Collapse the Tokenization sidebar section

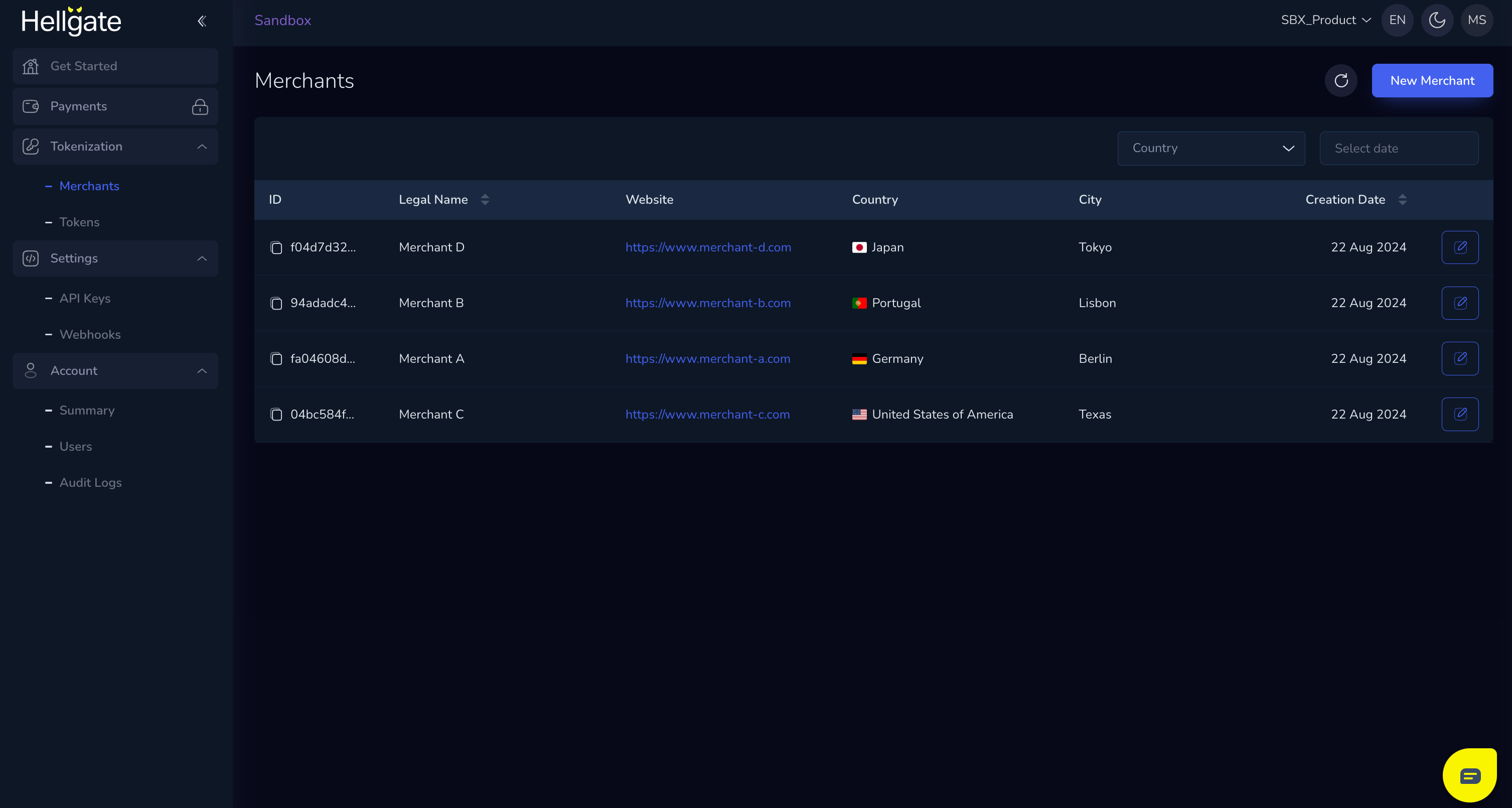[202, 147]
